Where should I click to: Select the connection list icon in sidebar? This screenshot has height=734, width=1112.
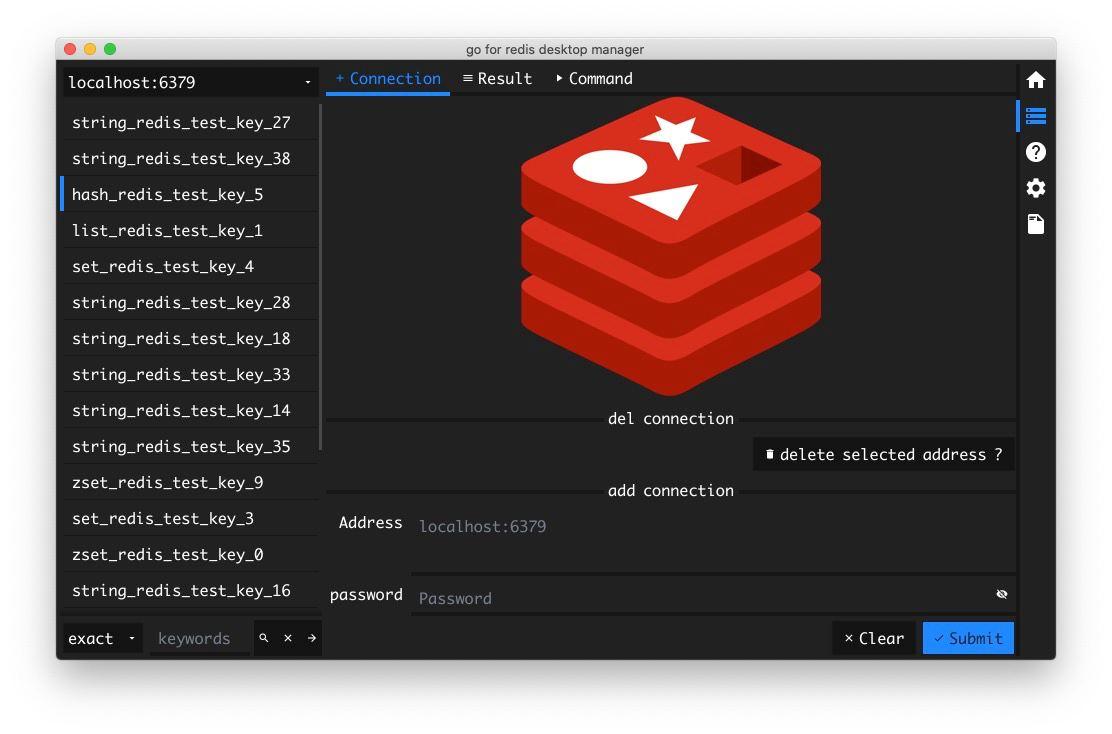[1035, 116]
